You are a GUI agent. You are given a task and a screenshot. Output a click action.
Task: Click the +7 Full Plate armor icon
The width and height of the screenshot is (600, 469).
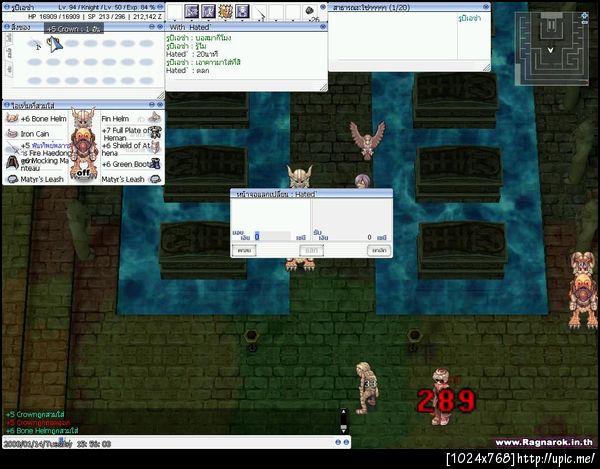155,132
